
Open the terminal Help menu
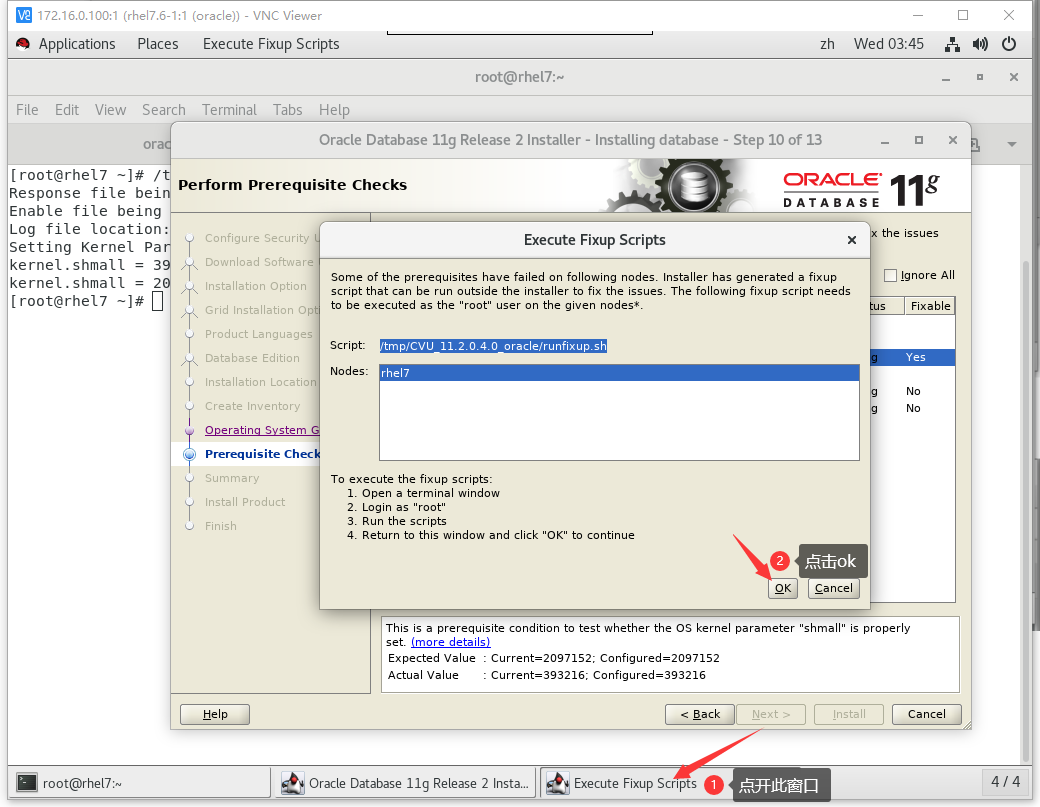tap(334, 109)
